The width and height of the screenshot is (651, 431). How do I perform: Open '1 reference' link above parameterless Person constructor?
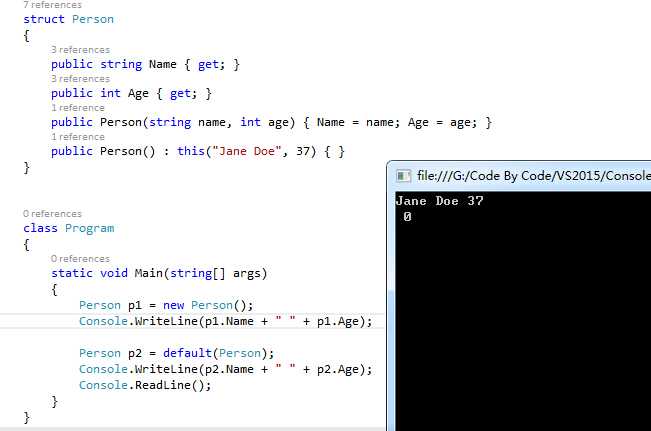pyautogui.click(x=78, y=137)
